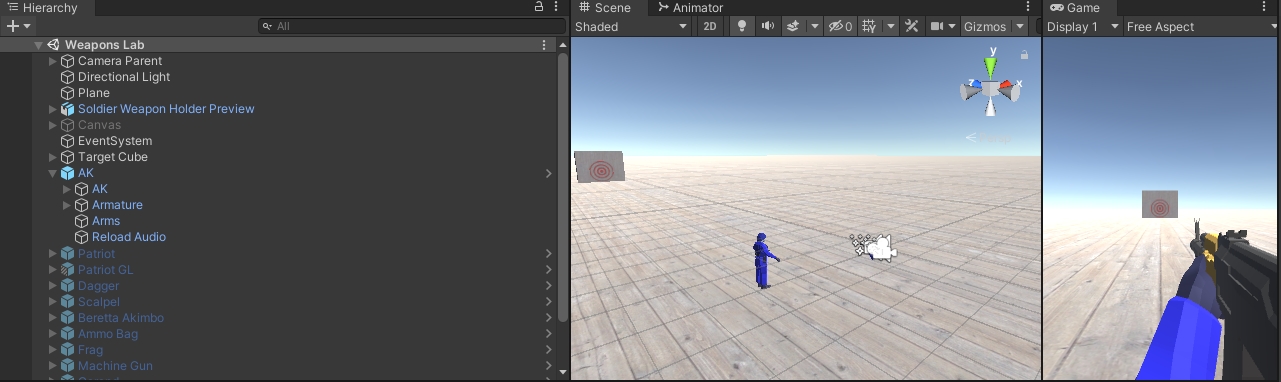The image size is (1281, 382).
Task: Toggle scene lighting with the lightbulb icon
Action: 741,27
